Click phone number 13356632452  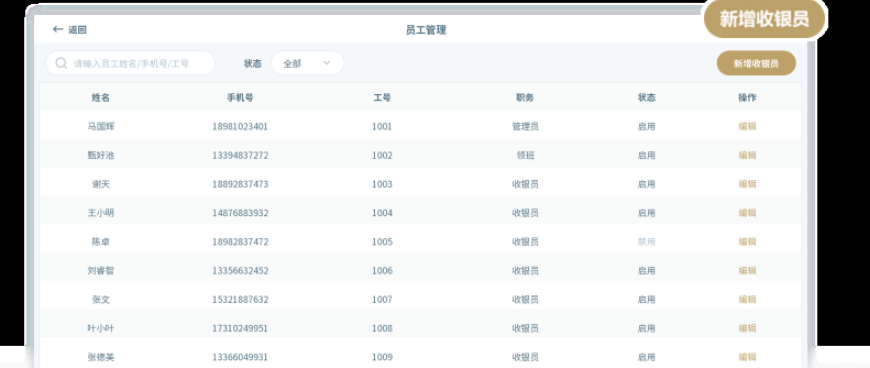tap(240, 271)
